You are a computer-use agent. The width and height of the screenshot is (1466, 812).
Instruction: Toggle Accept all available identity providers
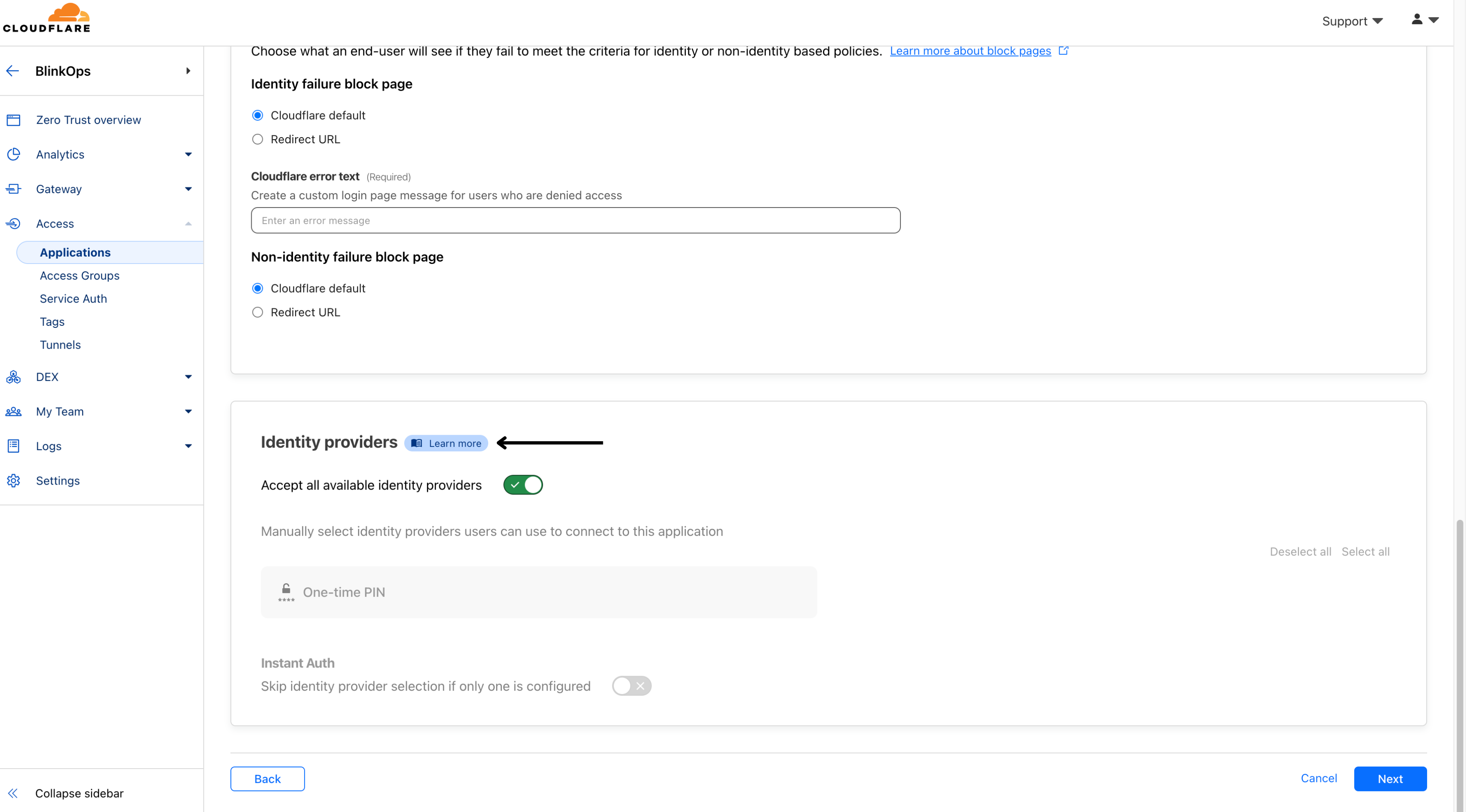point(523,485)
